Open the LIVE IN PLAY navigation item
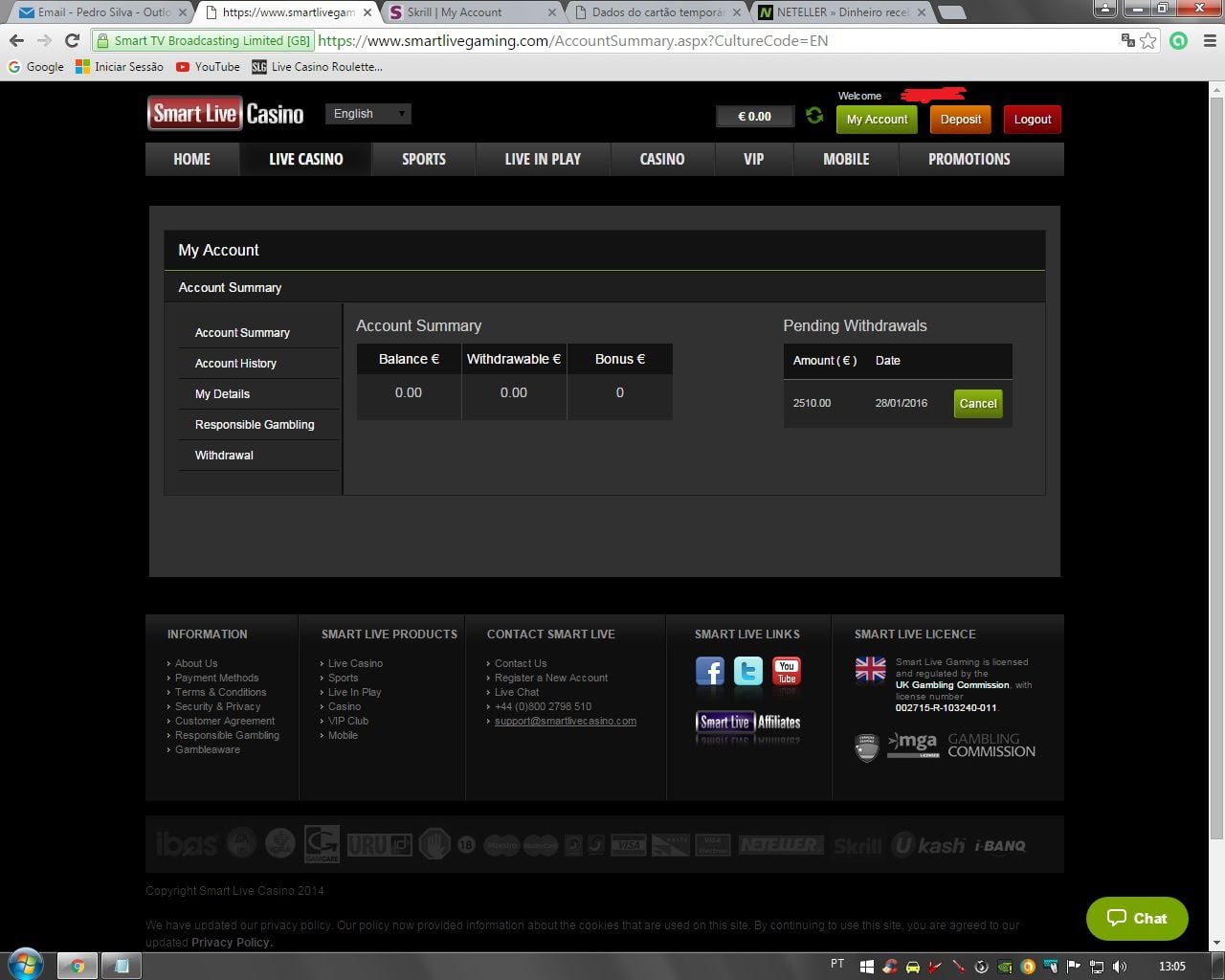The image size is (1225, 980). [543, 159]
